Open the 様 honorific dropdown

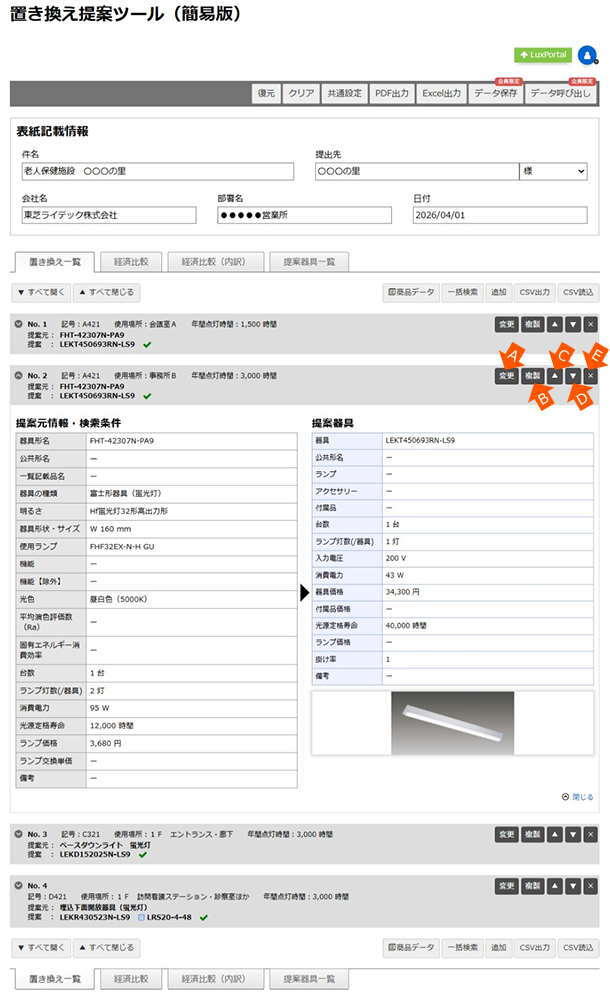(x=553, y=172)
